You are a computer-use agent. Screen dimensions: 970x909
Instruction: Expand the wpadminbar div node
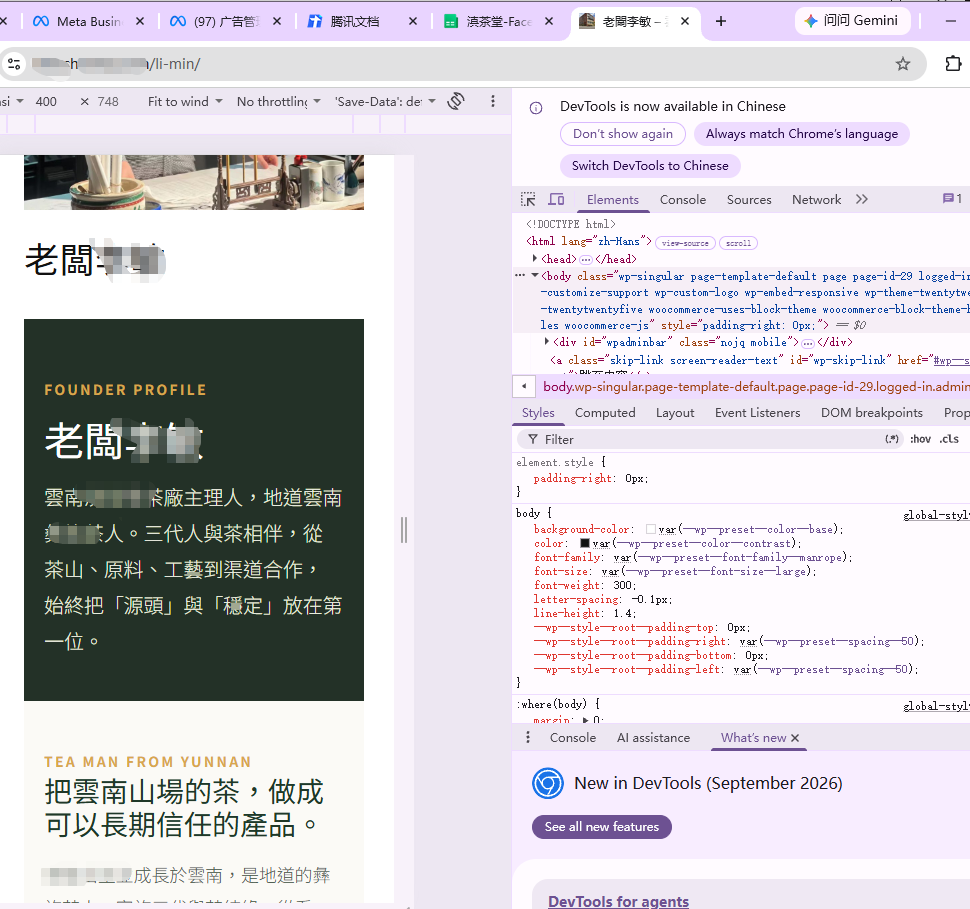tap(547, 342)
